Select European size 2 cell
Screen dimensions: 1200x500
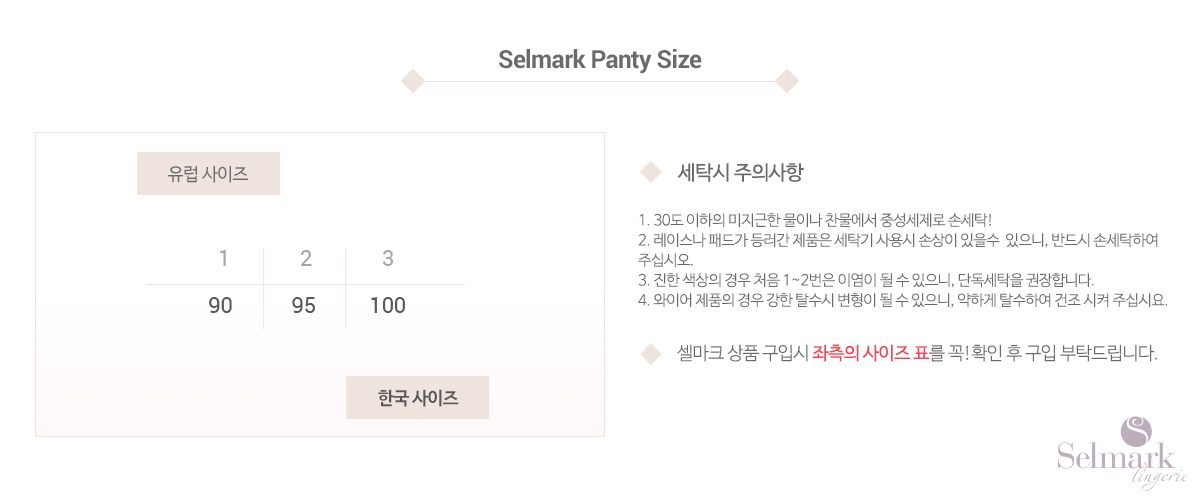pyautogui.click(x=305, y=259)
